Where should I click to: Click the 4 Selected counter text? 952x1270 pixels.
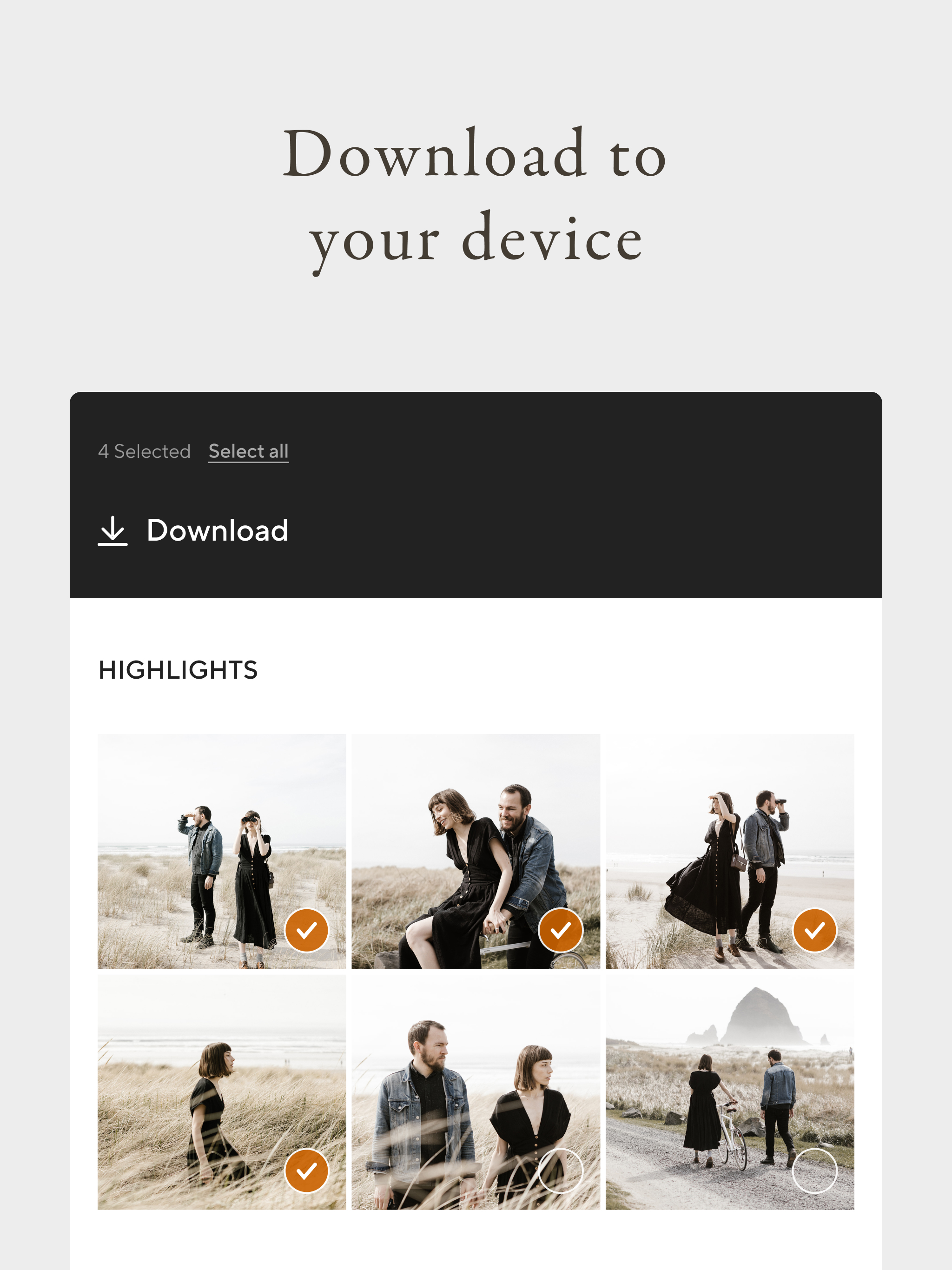click(x=144, y=451)
